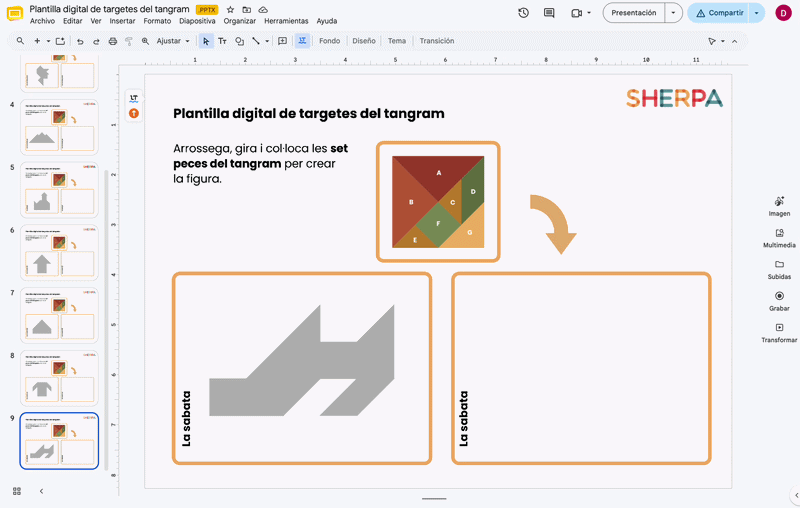Click the Compartir button
The width and height of the screenshot is (800, 508).
click(x=719, y=13)
